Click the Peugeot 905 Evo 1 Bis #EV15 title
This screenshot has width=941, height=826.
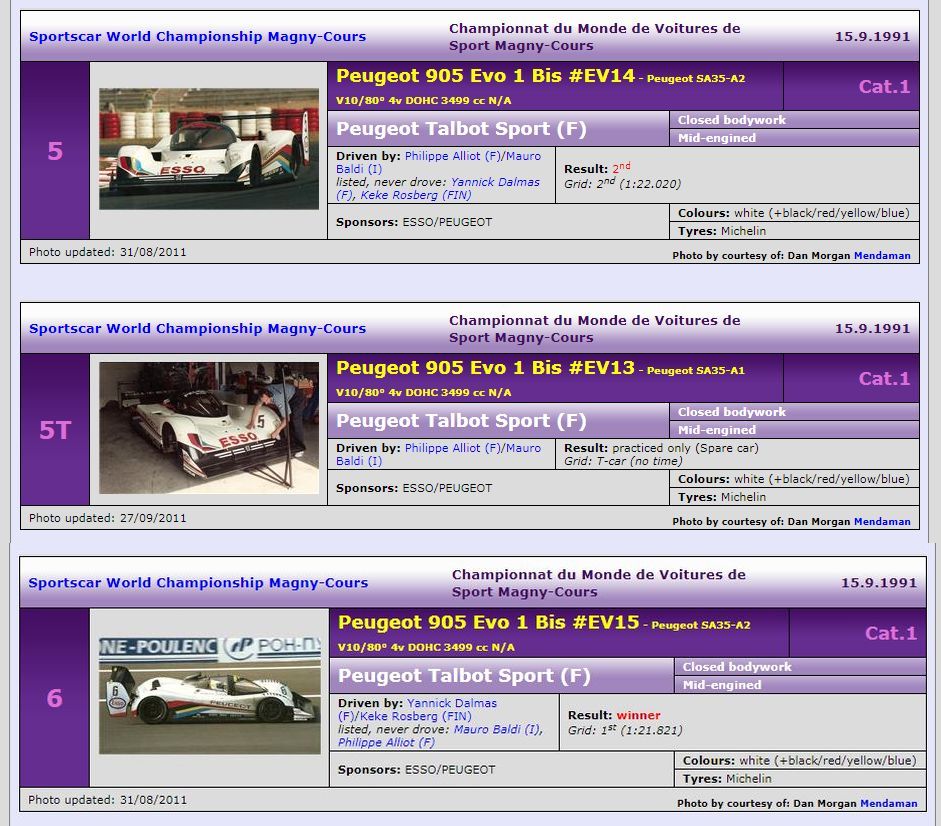point(488,622)
